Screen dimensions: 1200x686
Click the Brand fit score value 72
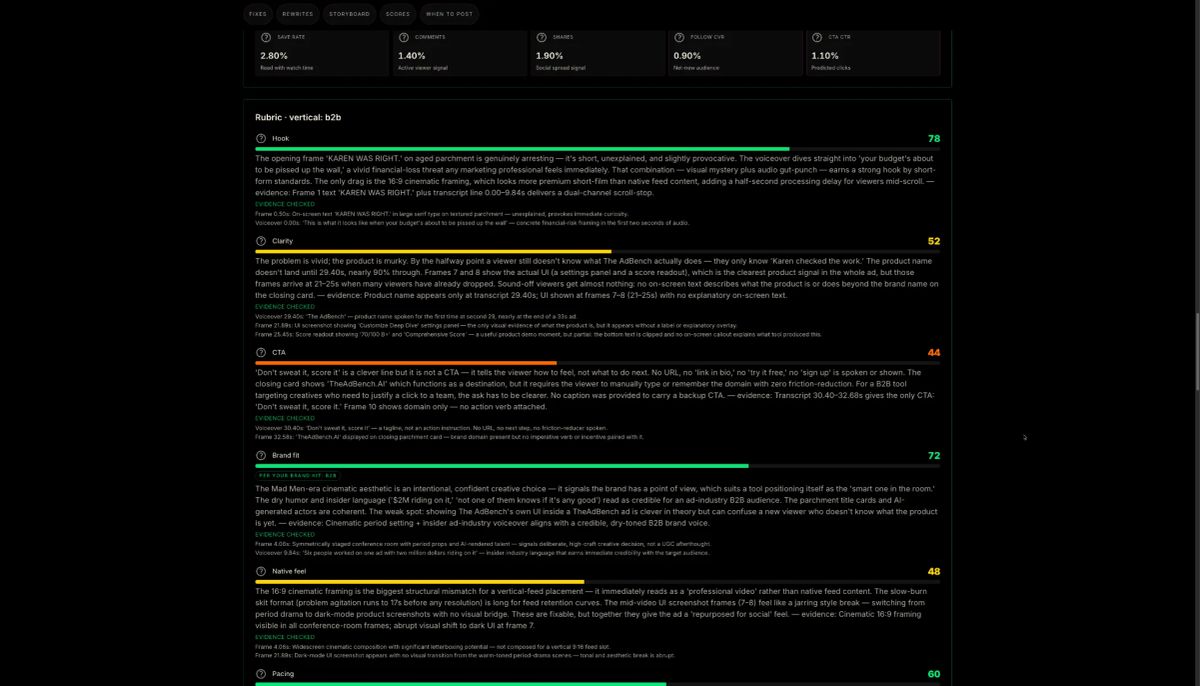[x=934, y=455]
